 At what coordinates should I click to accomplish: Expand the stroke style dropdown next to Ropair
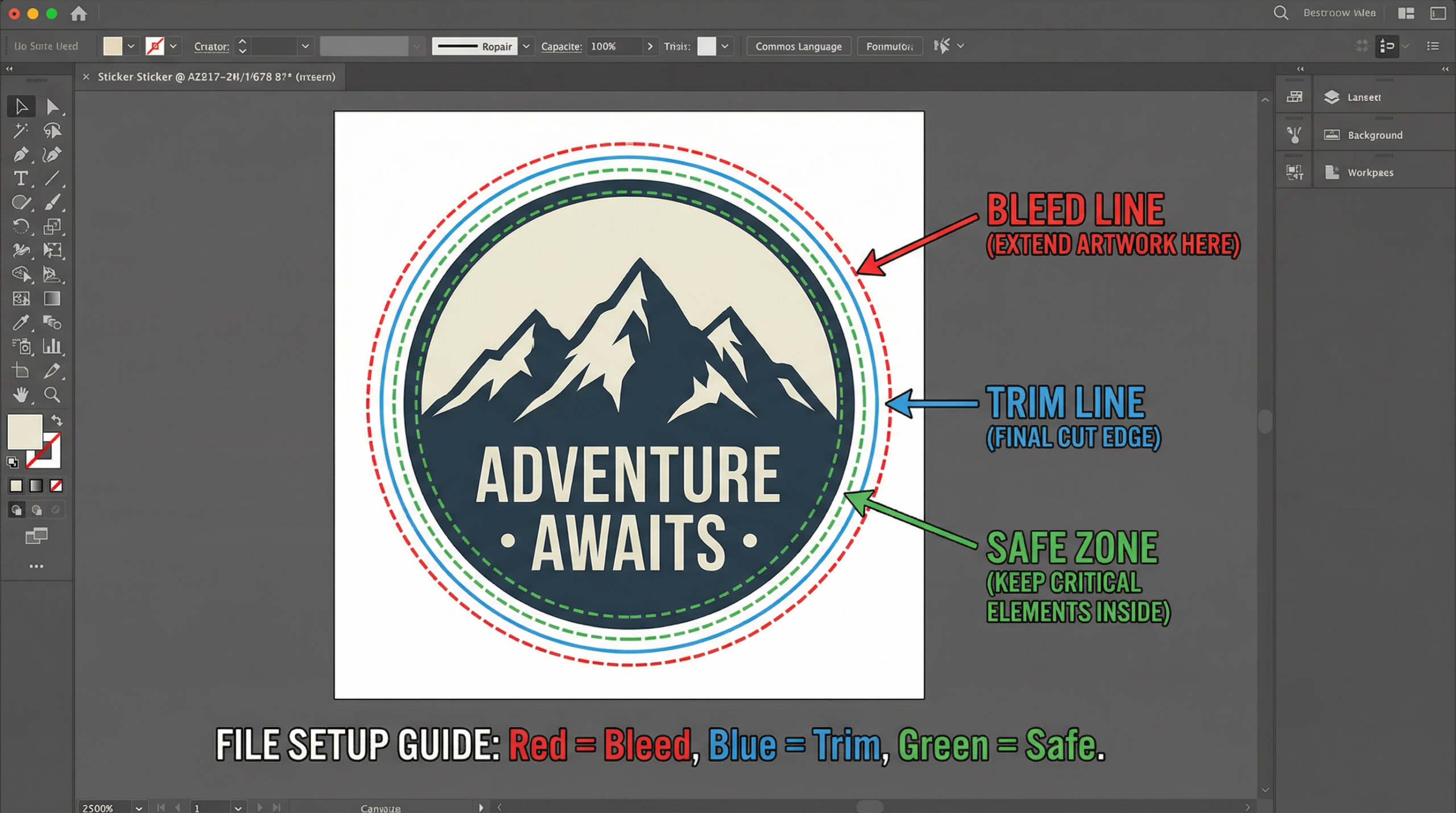pyautogui.click(x=526, y=46)
